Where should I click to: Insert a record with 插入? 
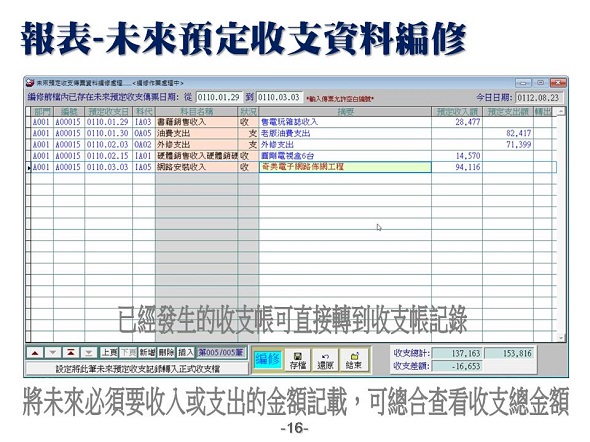click(x=186, y=353)
